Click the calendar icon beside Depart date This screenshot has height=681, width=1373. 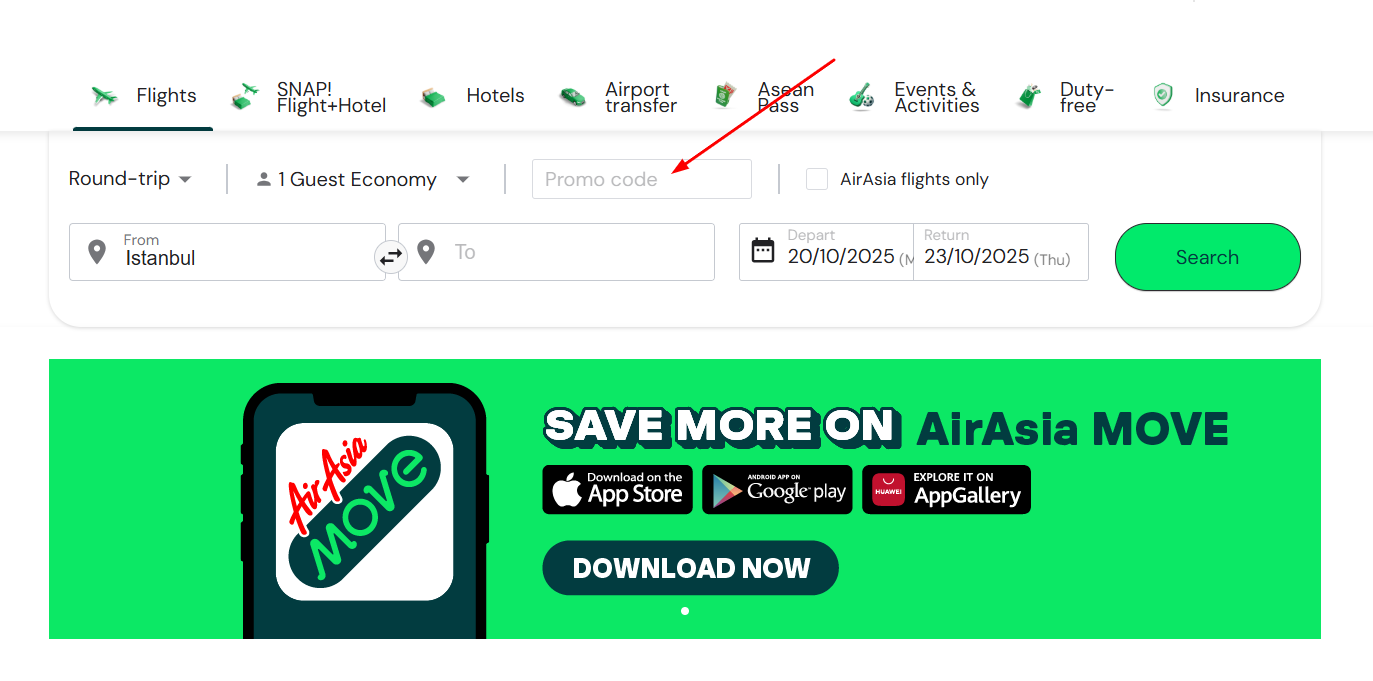[x=763, y=250]
